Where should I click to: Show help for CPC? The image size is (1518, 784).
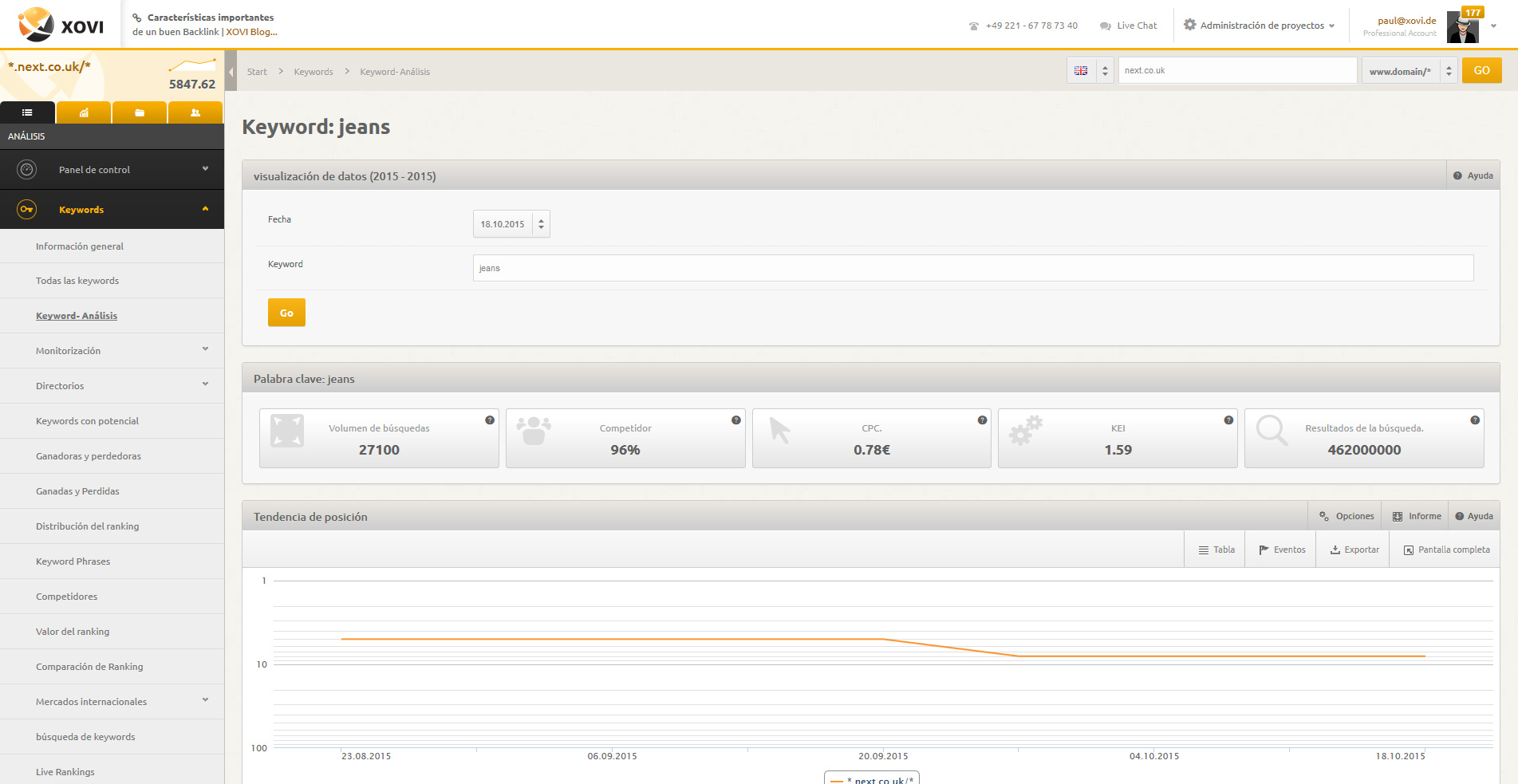[x=983, y=420]
